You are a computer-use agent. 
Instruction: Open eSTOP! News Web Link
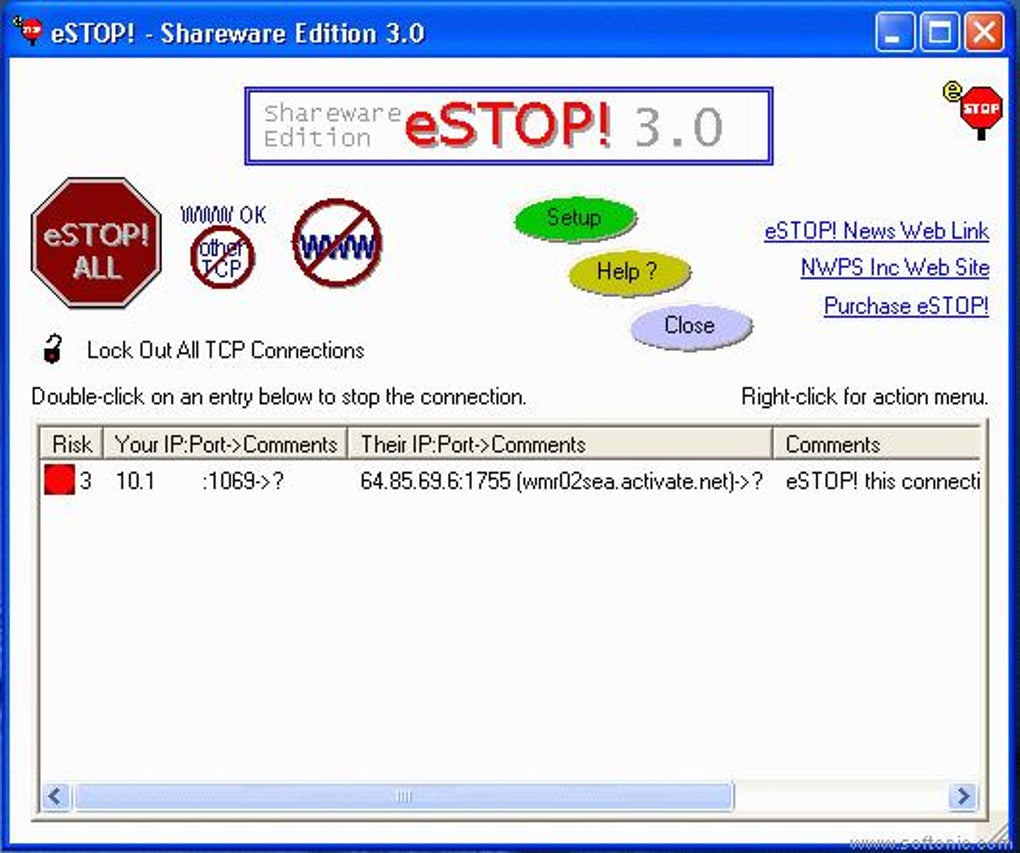[x=876, y=231]
